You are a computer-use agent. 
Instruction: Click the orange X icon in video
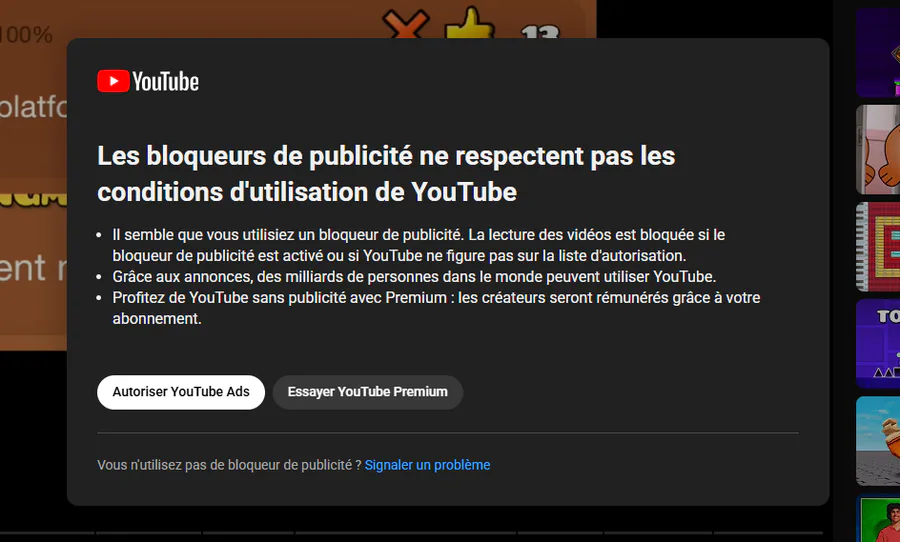point(405,24)
